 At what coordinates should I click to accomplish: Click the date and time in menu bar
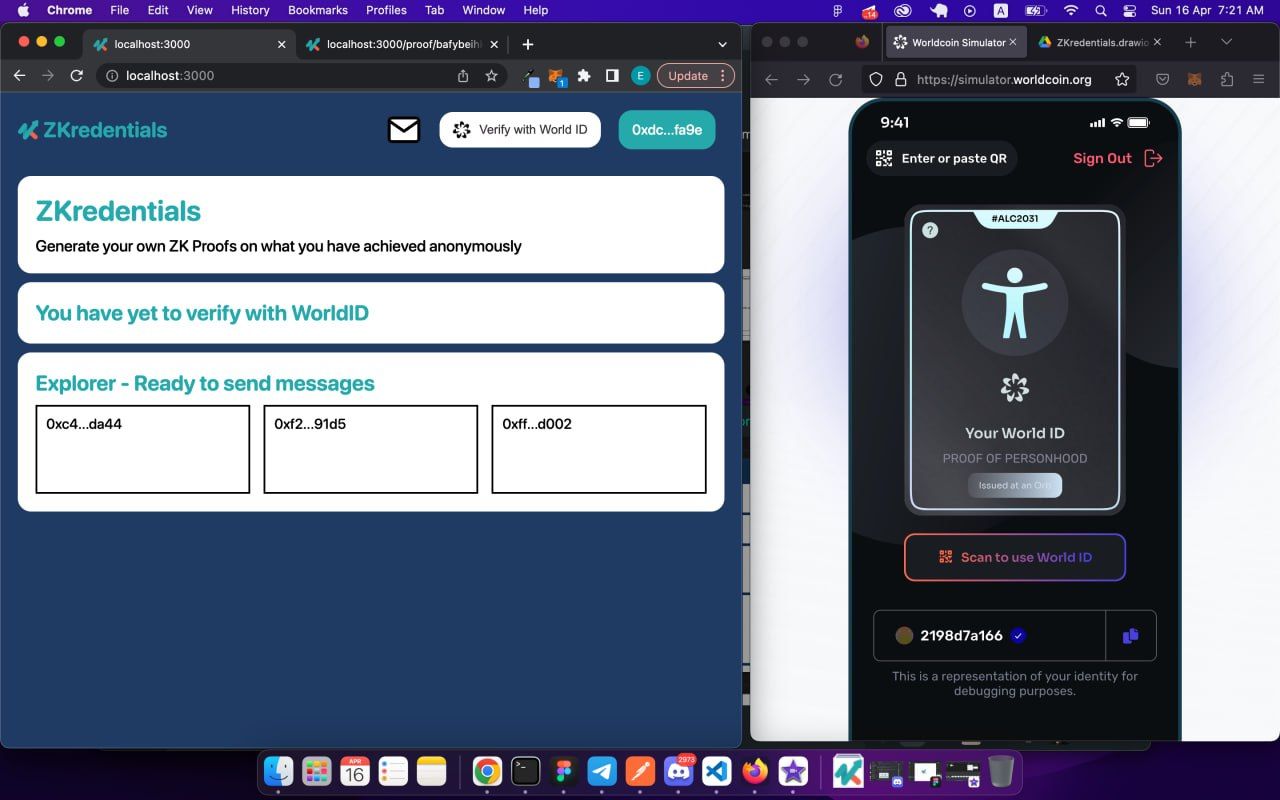[1207, 10]
